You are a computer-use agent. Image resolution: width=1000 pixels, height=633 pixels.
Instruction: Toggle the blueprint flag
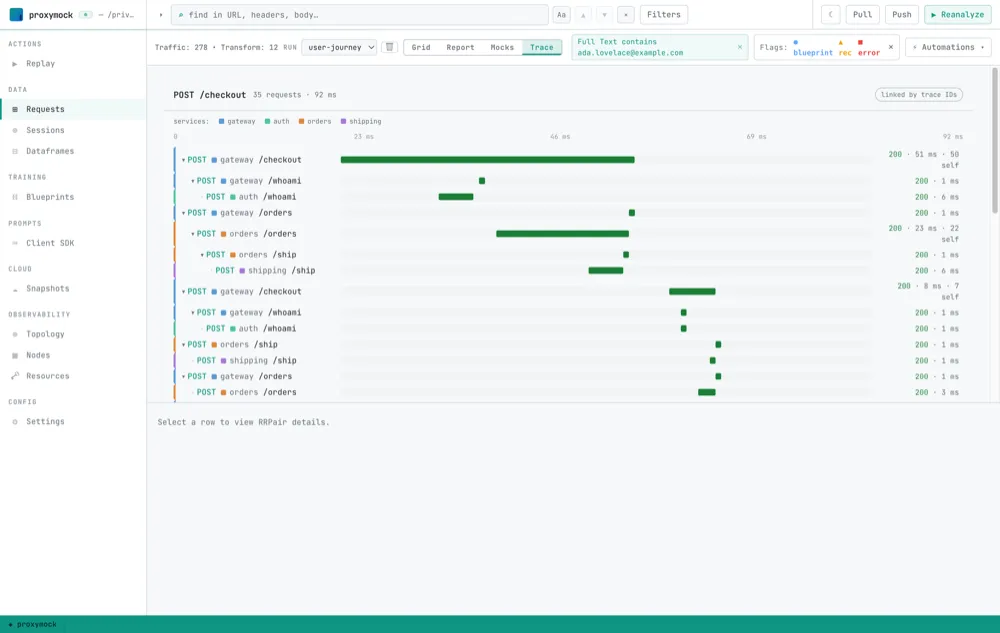pyautogui.click(x=812, y=48)
